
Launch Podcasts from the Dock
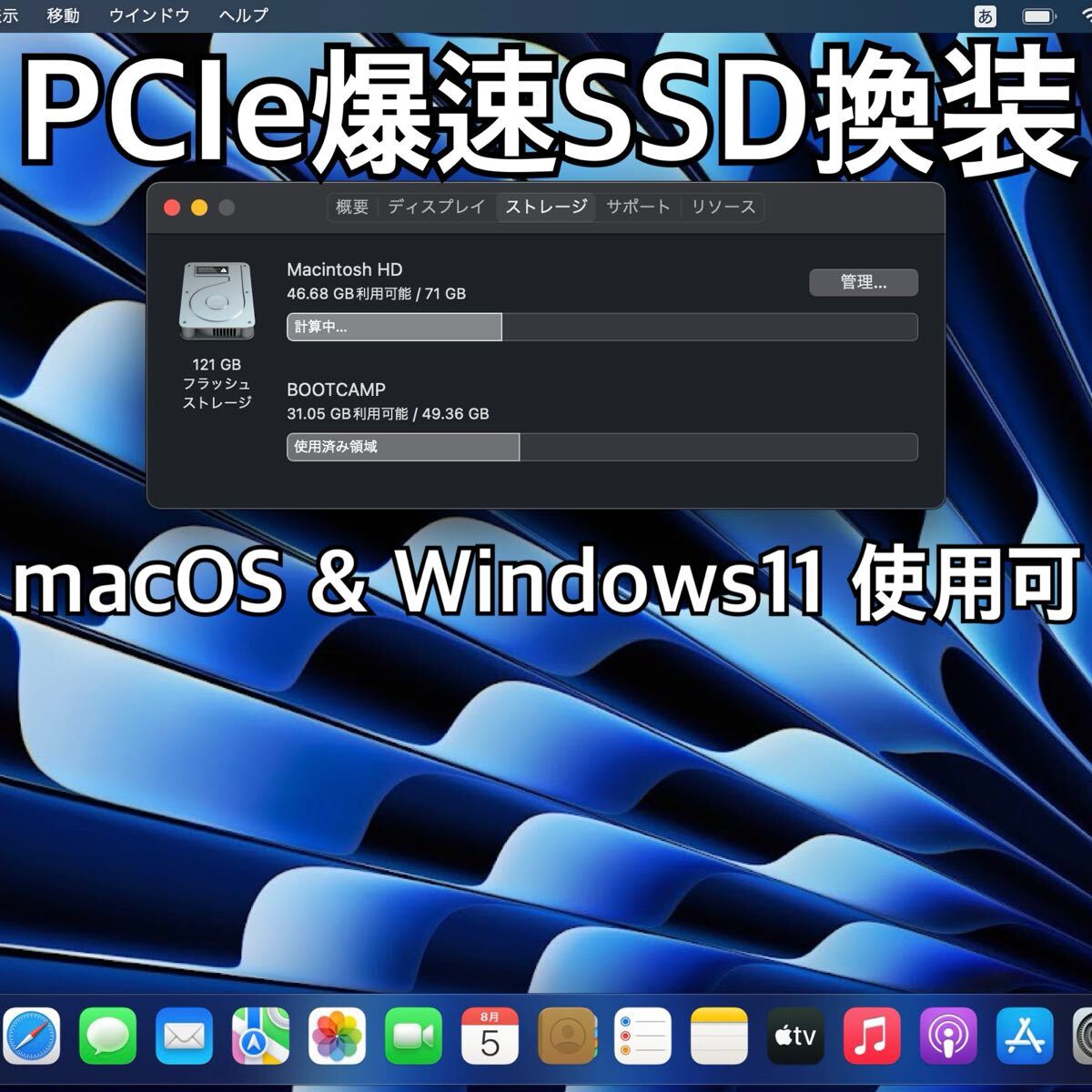(x=948, y=1036)
